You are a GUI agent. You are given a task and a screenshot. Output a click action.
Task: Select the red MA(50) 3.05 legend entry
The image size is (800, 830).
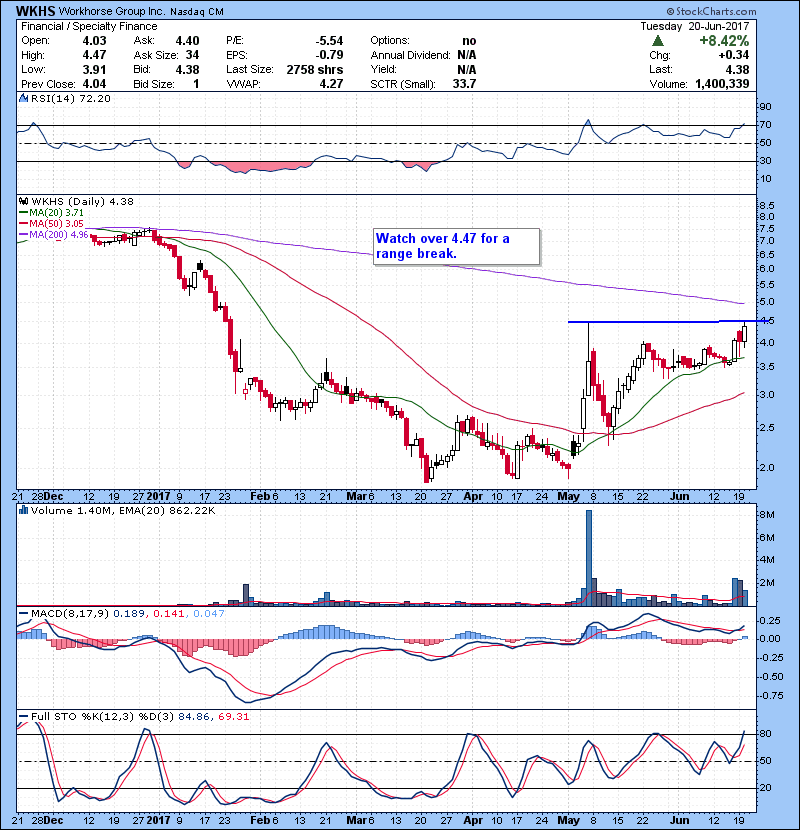pyautogui.click(x=51, y=223)
